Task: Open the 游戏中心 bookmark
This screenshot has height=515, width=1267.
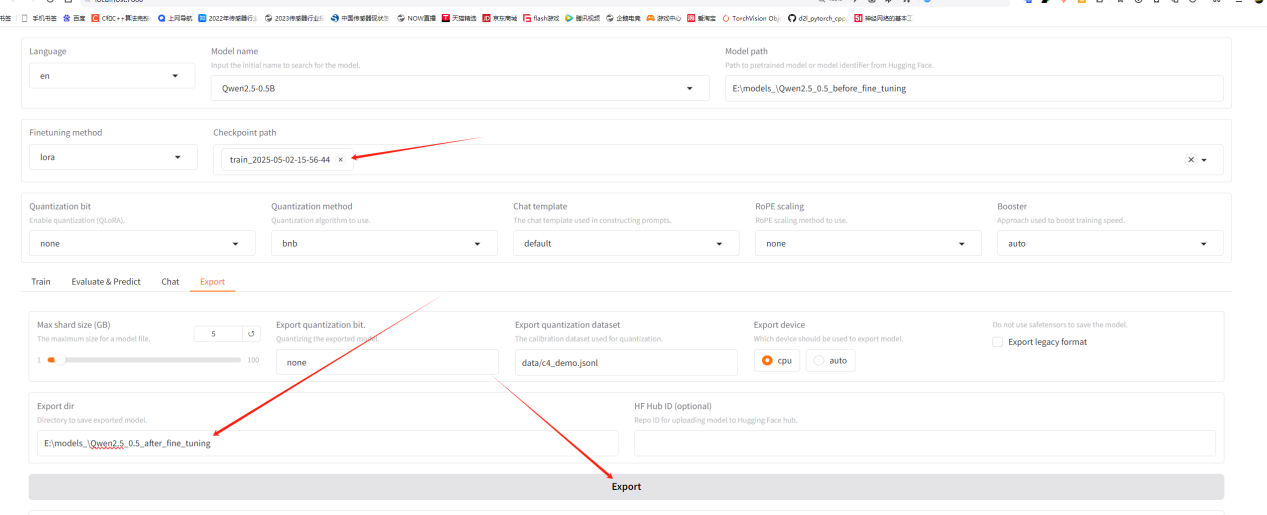Action: tap(664, 18)
